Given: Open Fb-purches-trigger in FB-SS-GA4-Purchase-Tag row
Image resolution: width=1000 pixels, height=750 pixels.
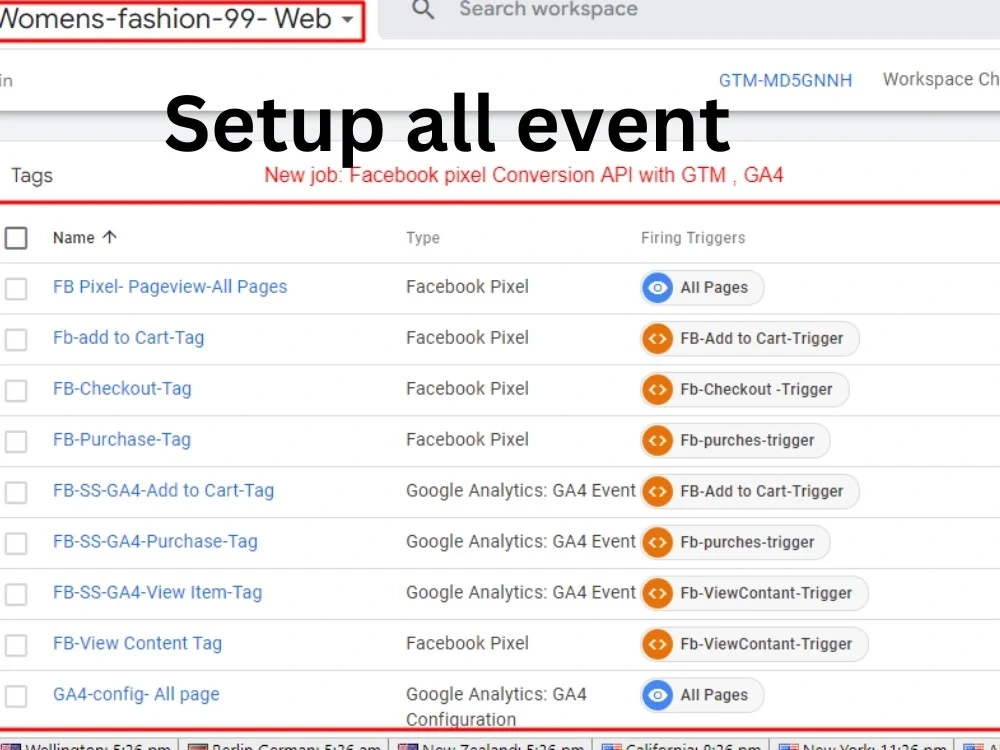Looking at the screenshot, I should click(735, 543).
